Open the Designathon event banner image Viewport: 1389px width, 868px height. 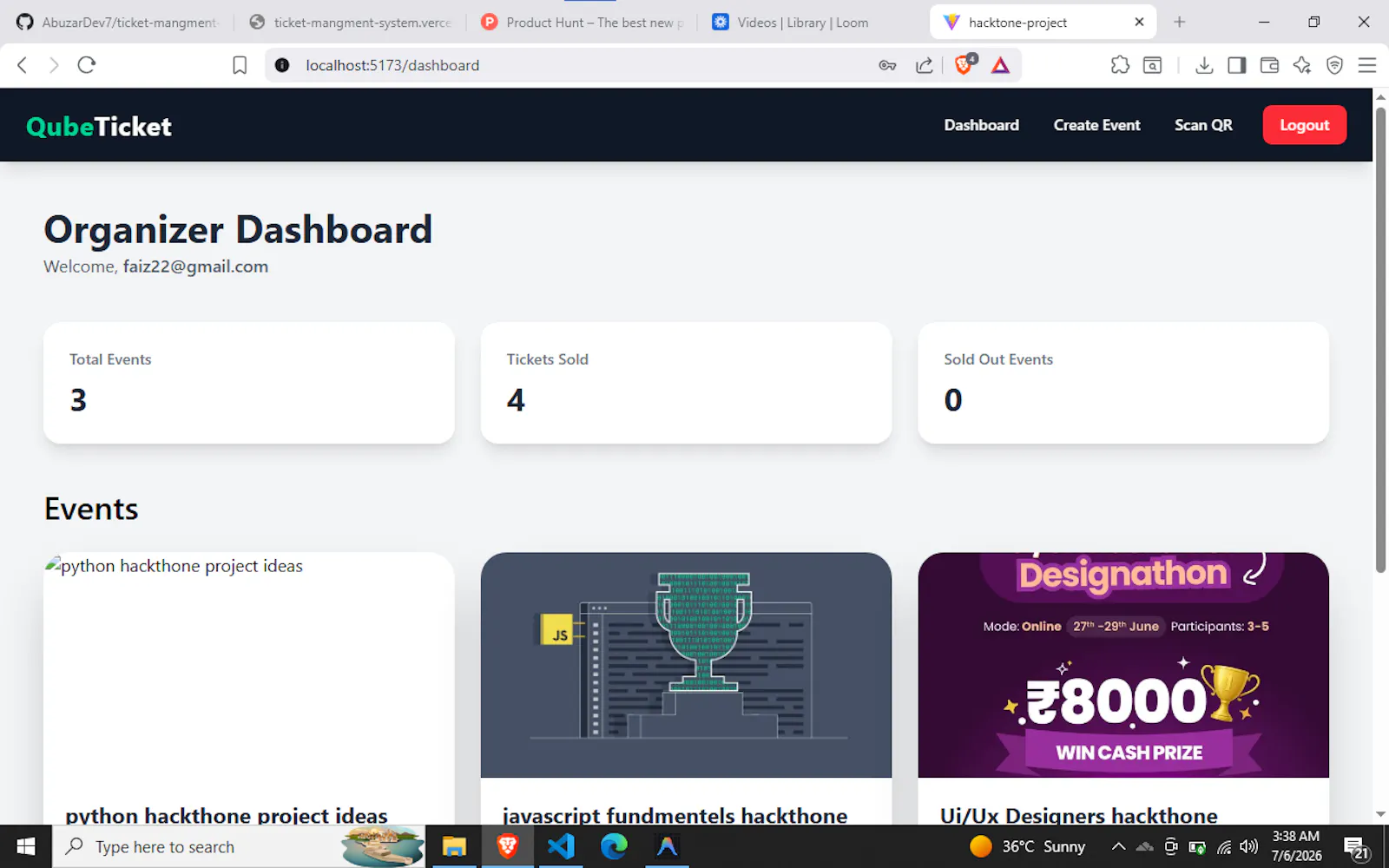(1123, 665)
